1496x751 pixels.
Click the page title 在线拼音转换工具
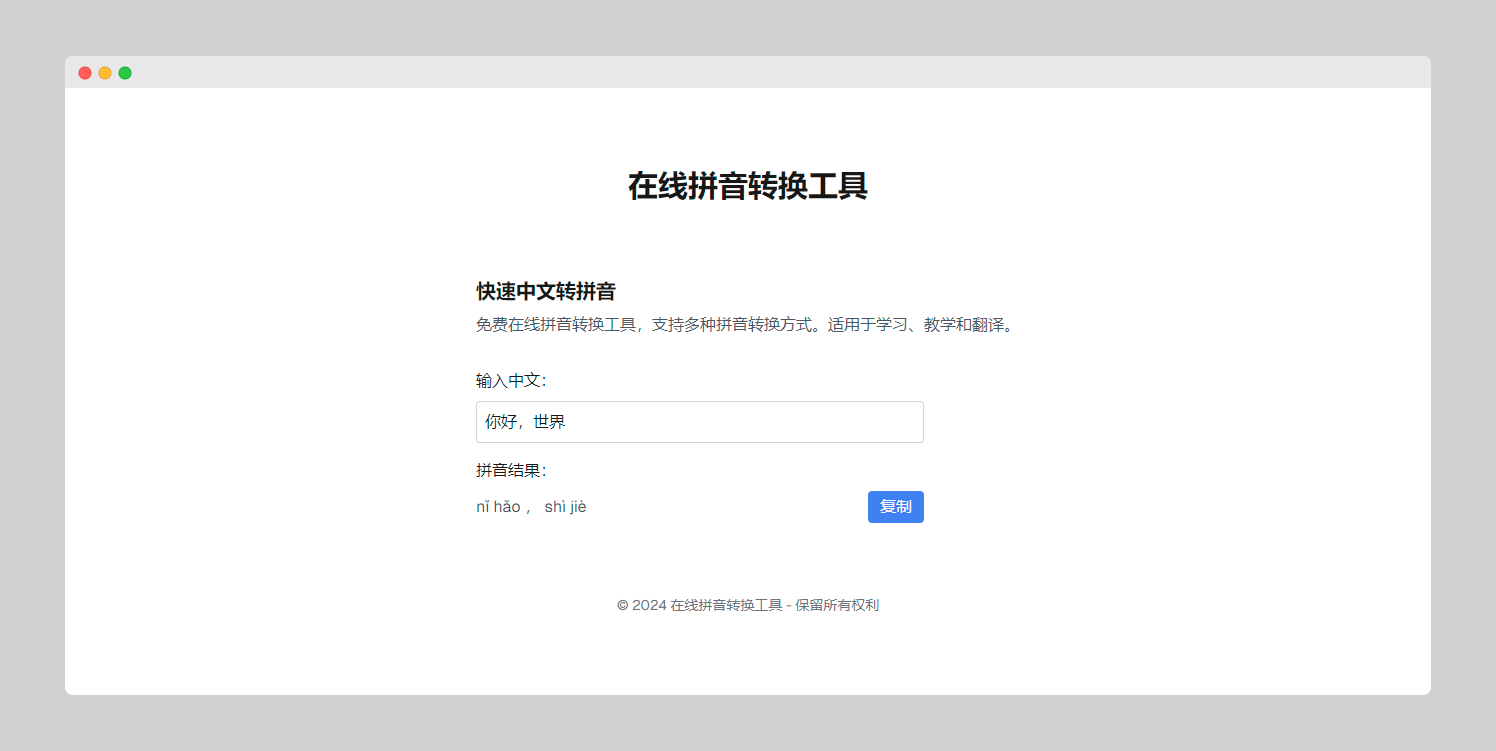(747, 186)
